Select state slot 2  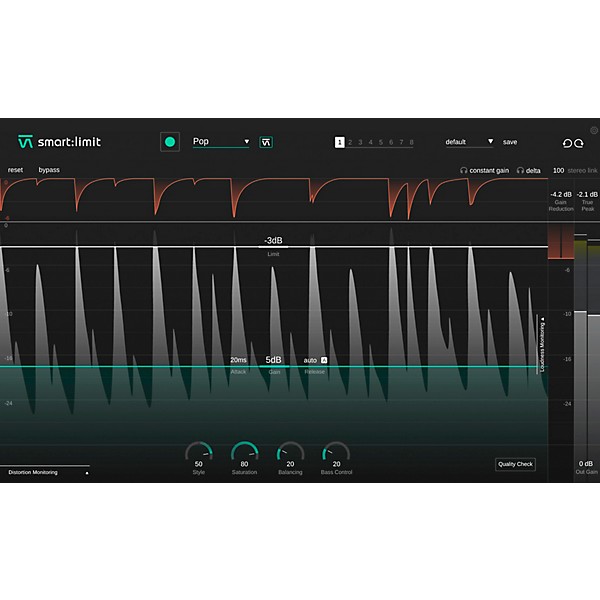click(350, 142)
